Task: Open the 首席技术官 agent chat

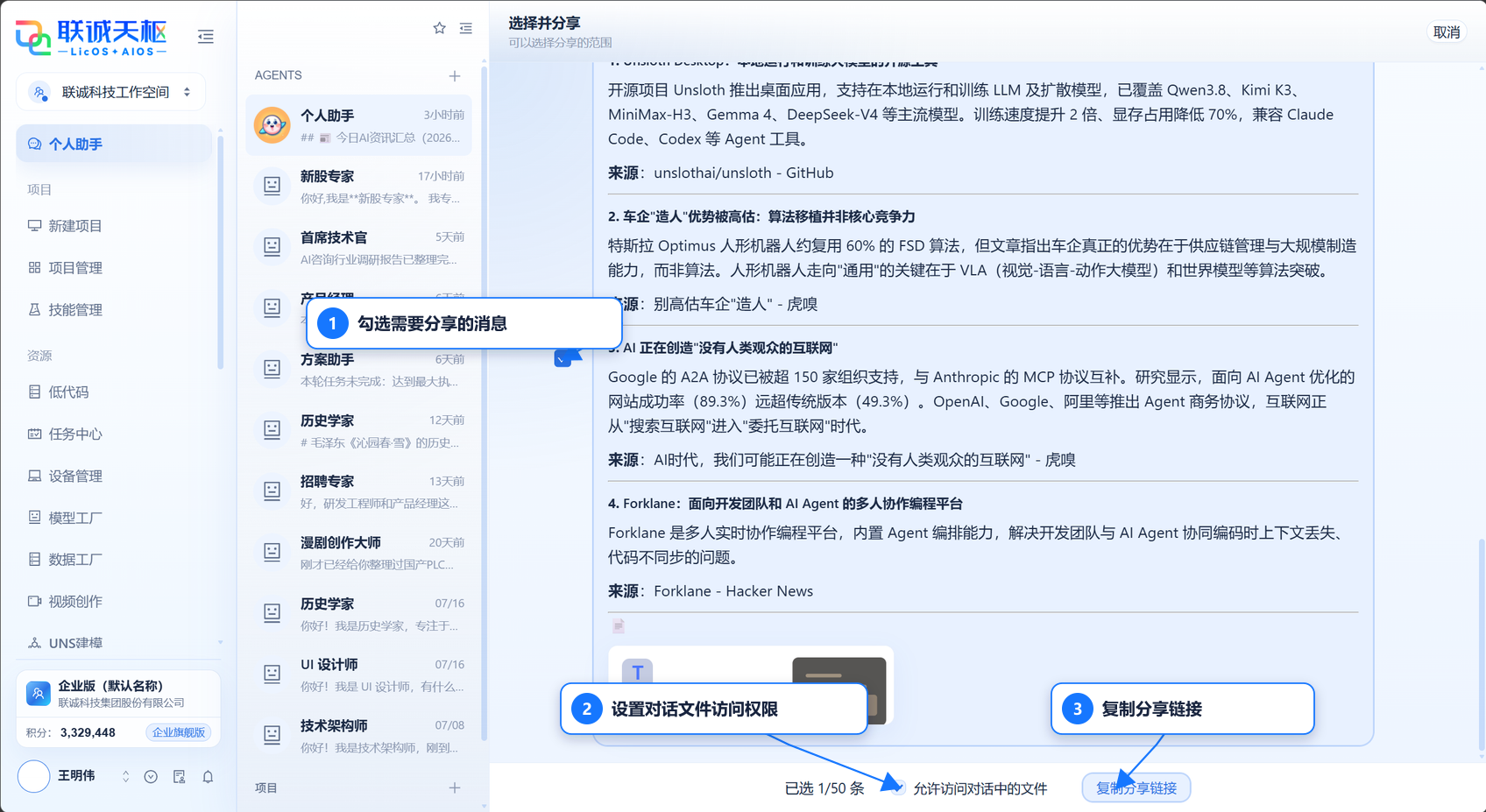Action: pyautogui.click(x=359, y=248)
